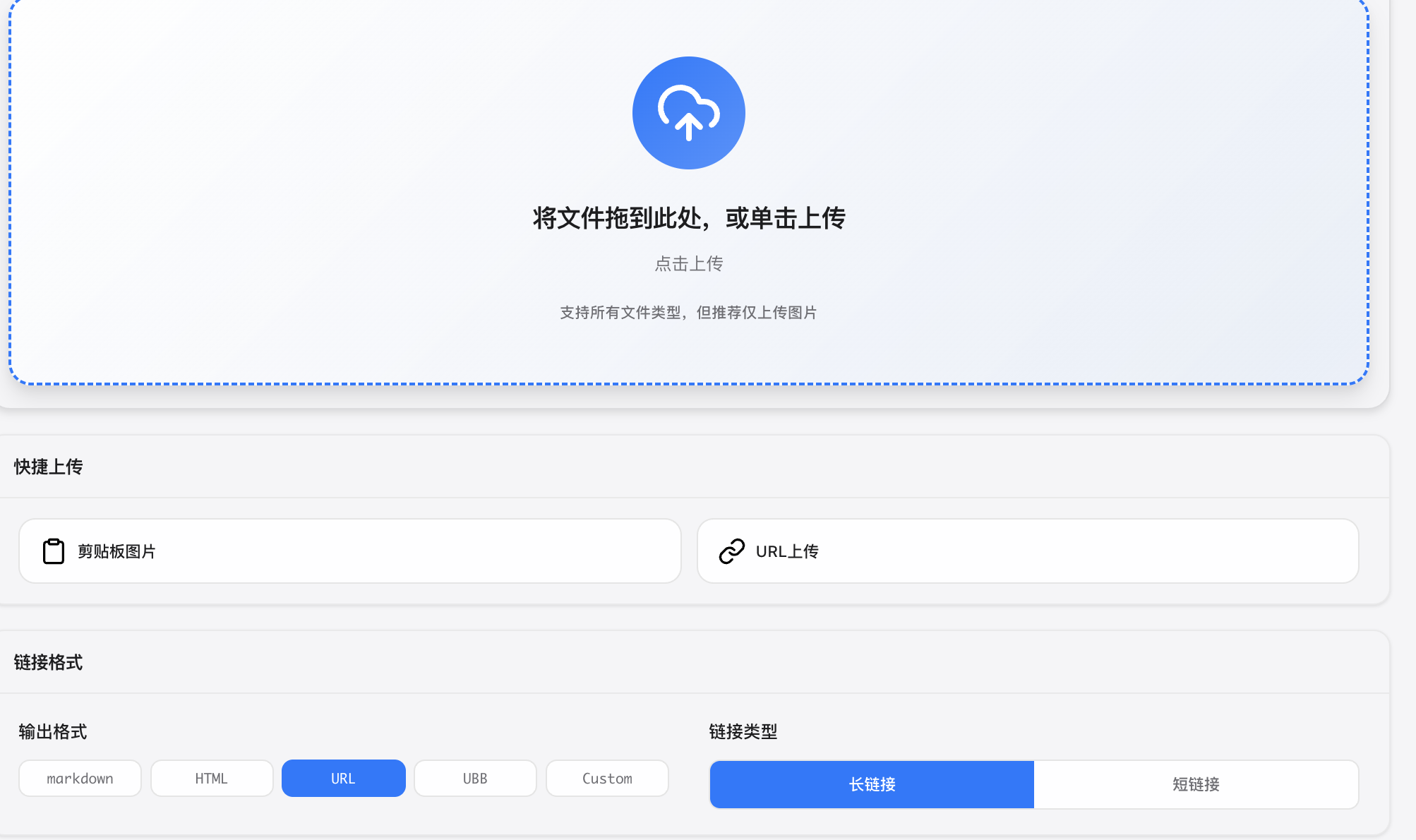The height and width of the screenshot is (840, 1416).
Task: Click the 支持所有文件类型 hint text
Action: pos(688,313)
